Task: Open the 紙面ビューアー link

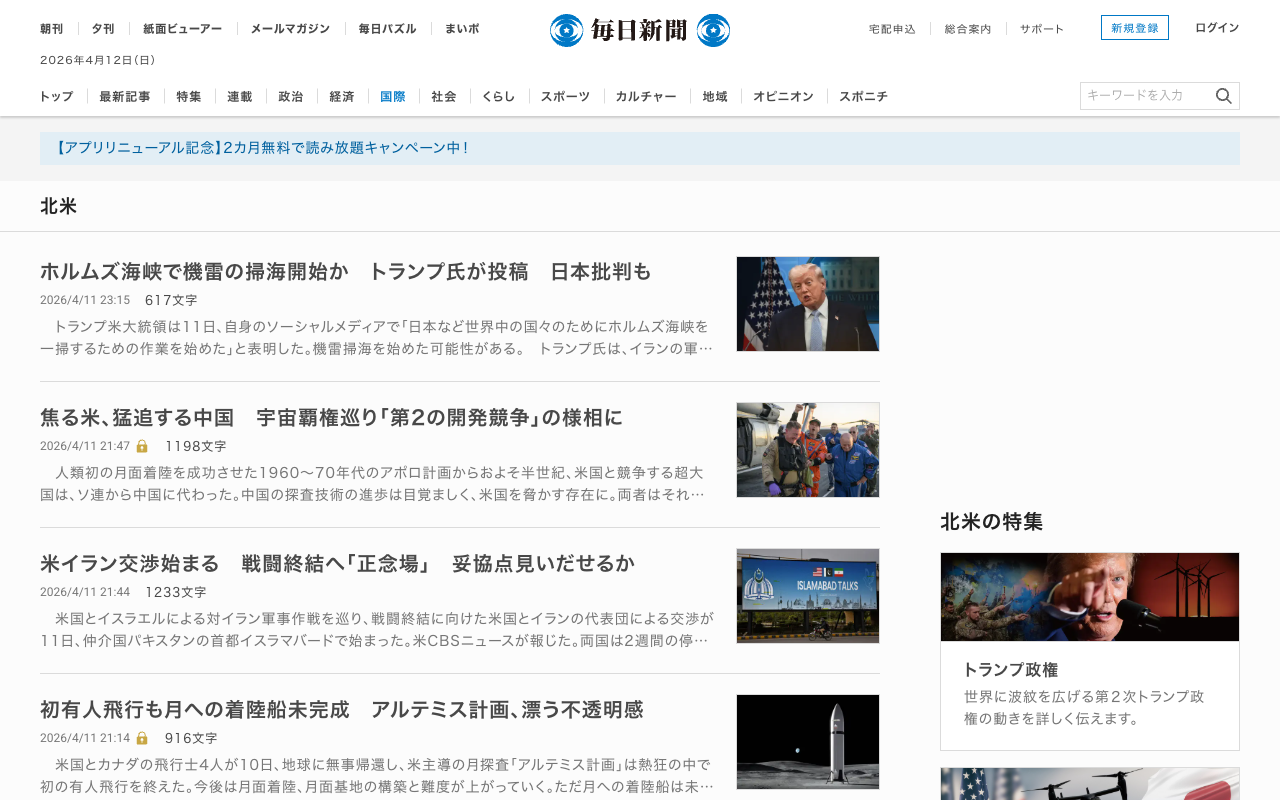Action: pyautogui.click(x=183, y=29)
